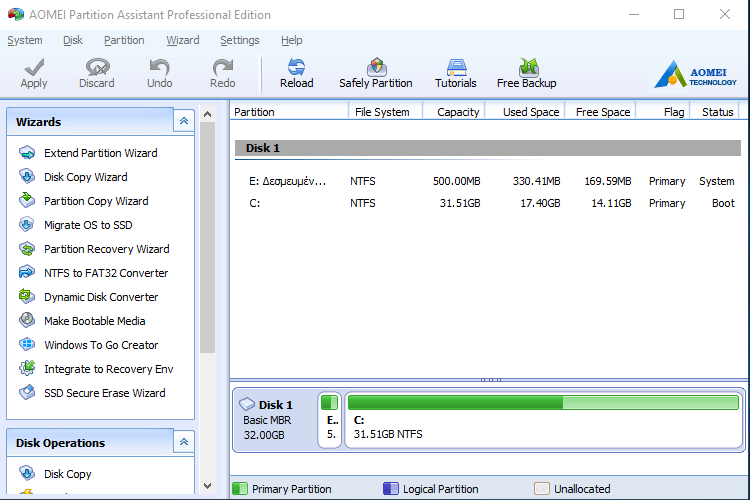
Task: Click the Disk Copy Wizard icon
Action: [27, 177]
